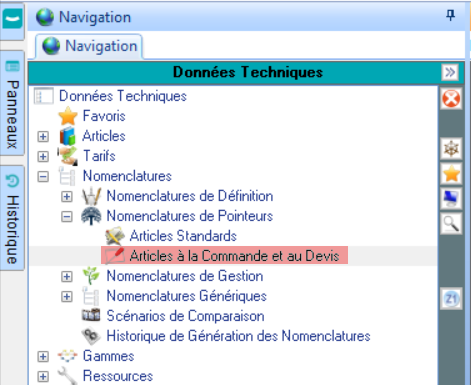The width and height of the screenshot is (471, 385).
Task: Click the red X icon in side toolbar
Action: [x=451, y=99]
